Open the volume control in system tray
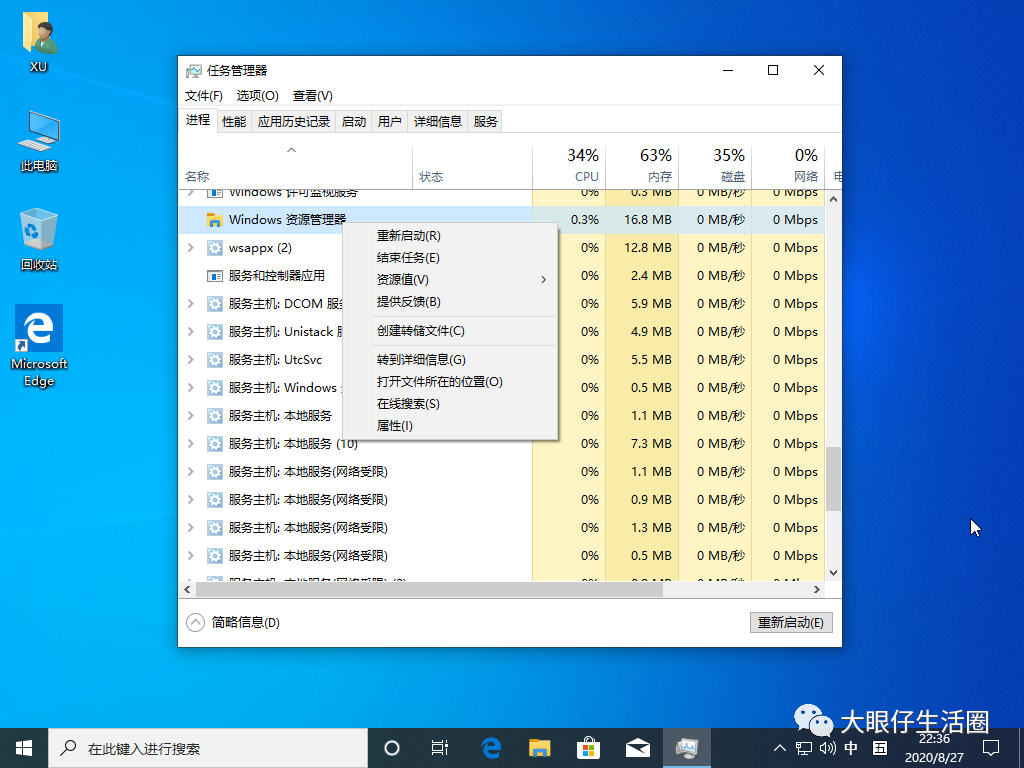Image resolution: width=1024 pixels, height=768 pixels. coord(826,747)
